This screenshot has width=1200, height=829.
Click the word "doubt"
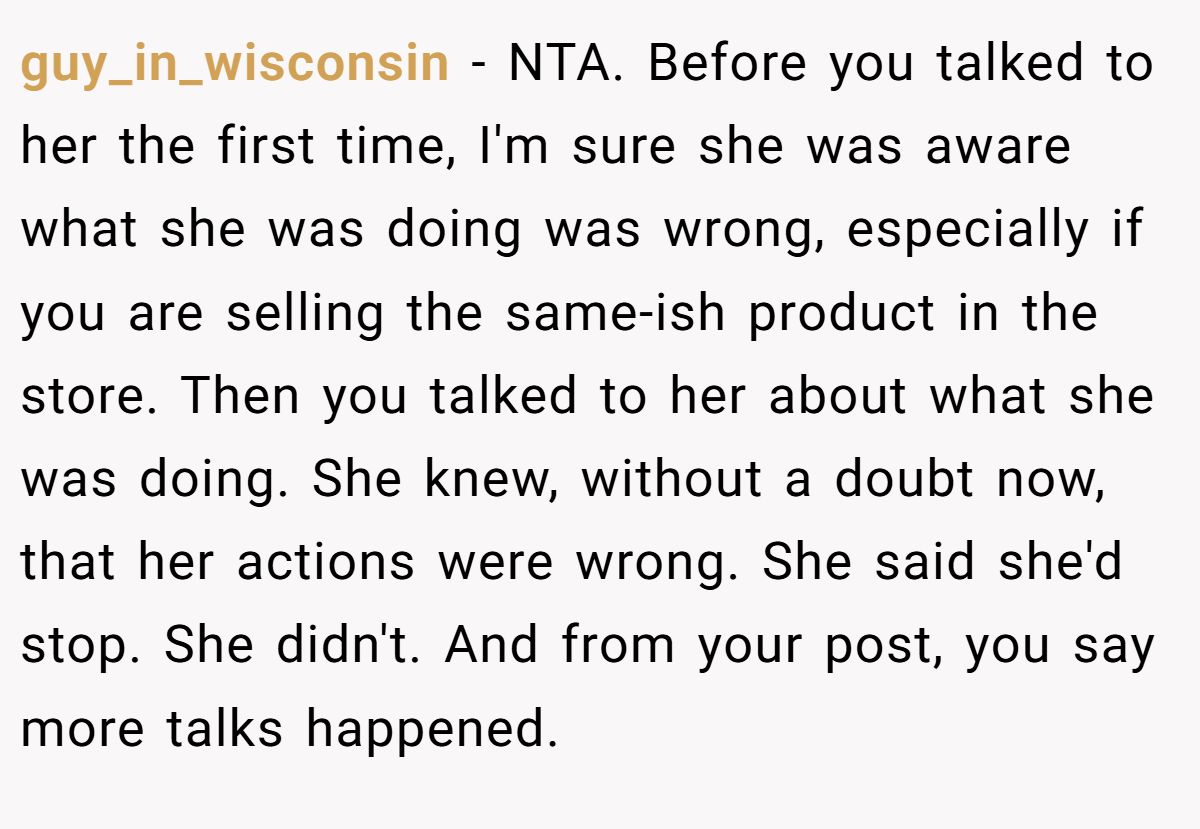[904, 480]
